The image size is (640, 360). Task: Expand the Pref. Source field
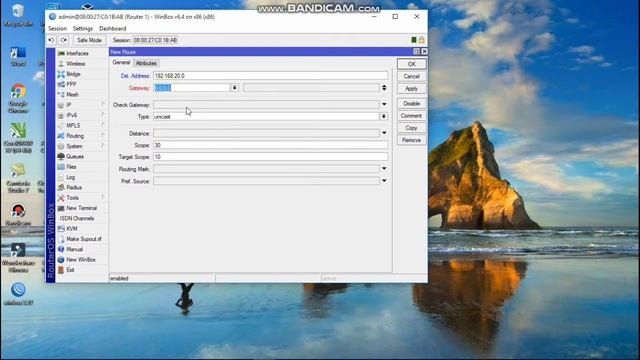click(384, 181)
